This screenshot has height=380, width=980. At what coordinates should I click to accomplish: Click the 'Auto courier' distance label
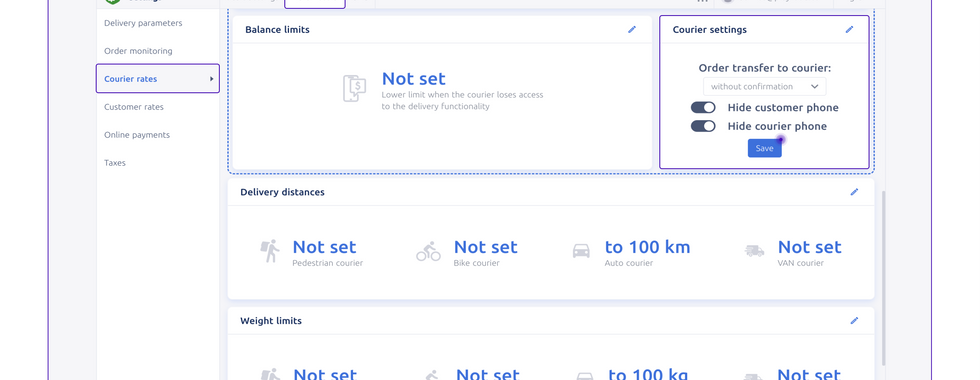click(x=629, y=263)
